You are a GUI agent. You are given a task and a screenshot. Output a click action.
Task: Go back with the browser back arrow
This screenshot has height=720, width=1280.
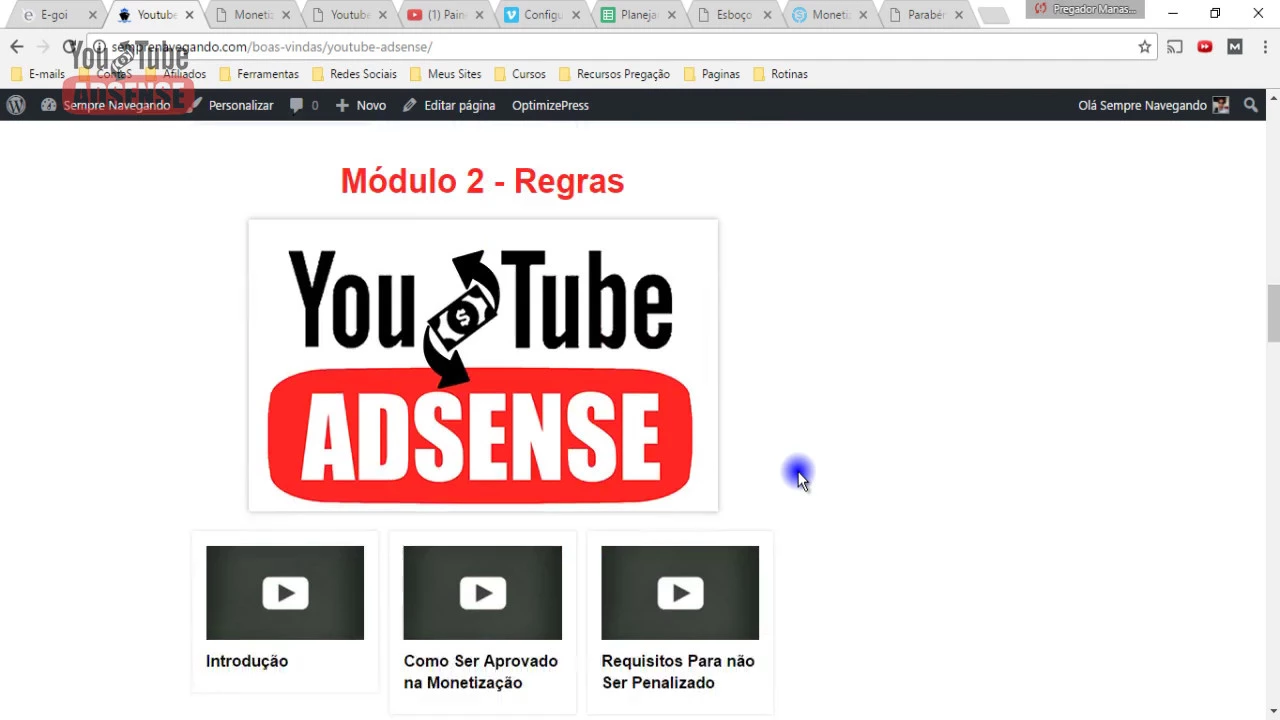point(17,47)
